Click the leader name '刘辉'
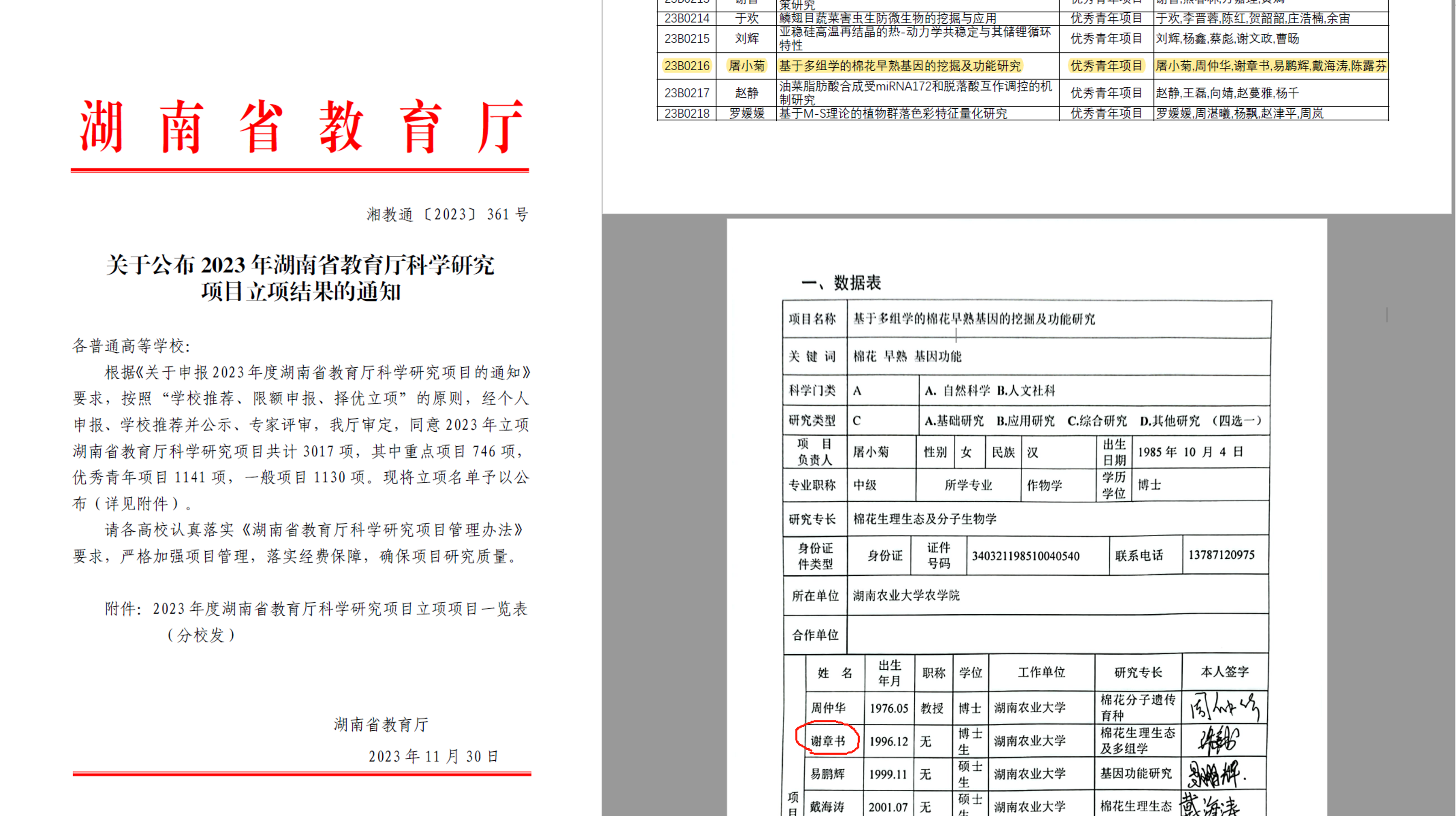Screen dimensions: 1456x816 [747, 38]
